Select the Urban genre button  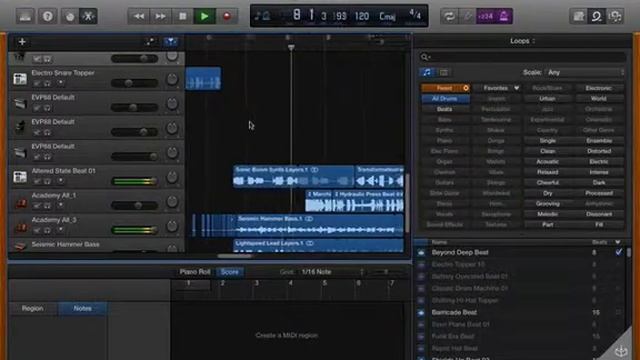(547, 99)
